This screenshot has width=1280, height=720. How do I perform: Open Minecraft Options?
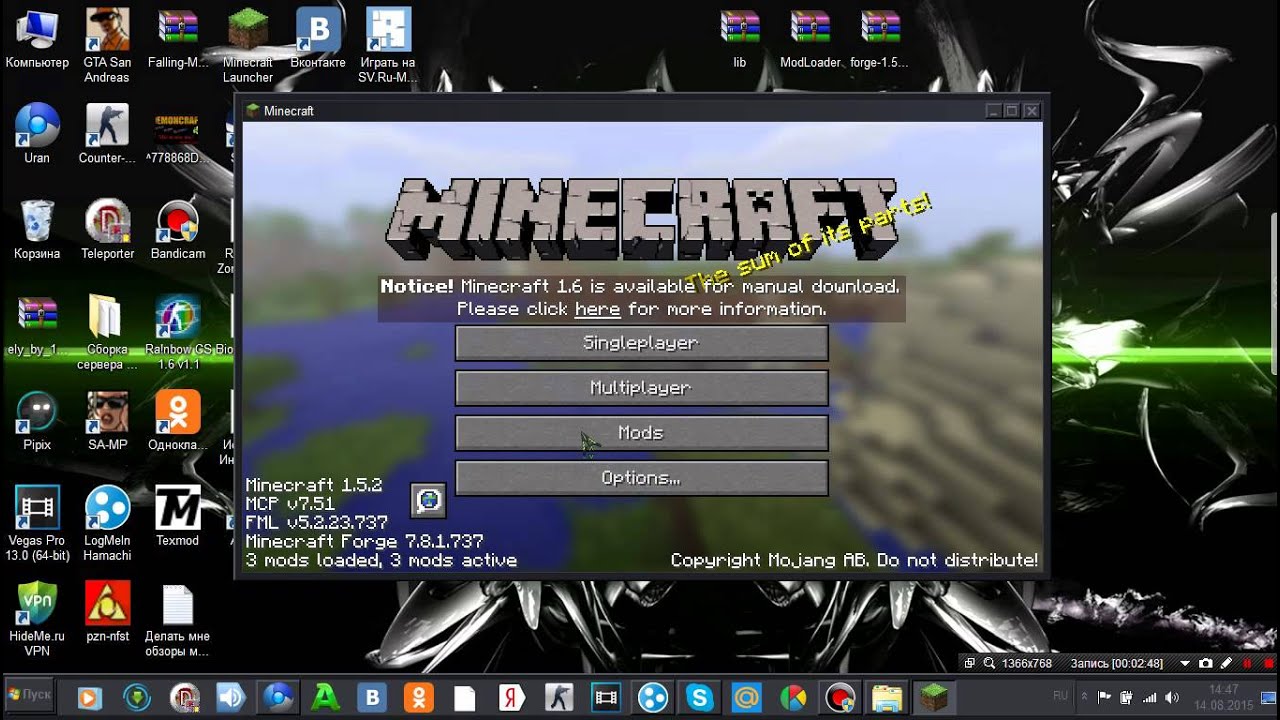click(x=641, y=478)
